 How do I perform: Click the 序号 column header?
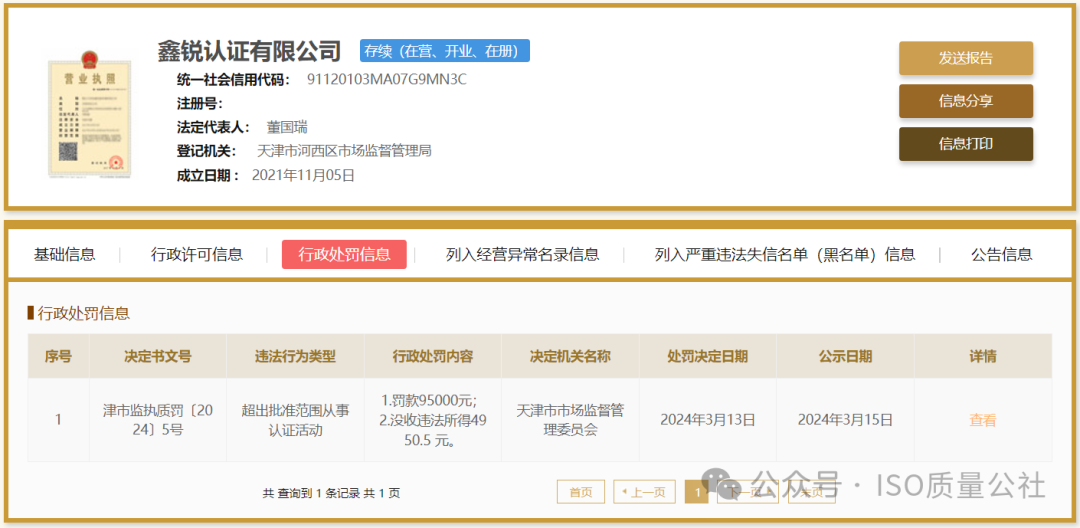(59, 356)
